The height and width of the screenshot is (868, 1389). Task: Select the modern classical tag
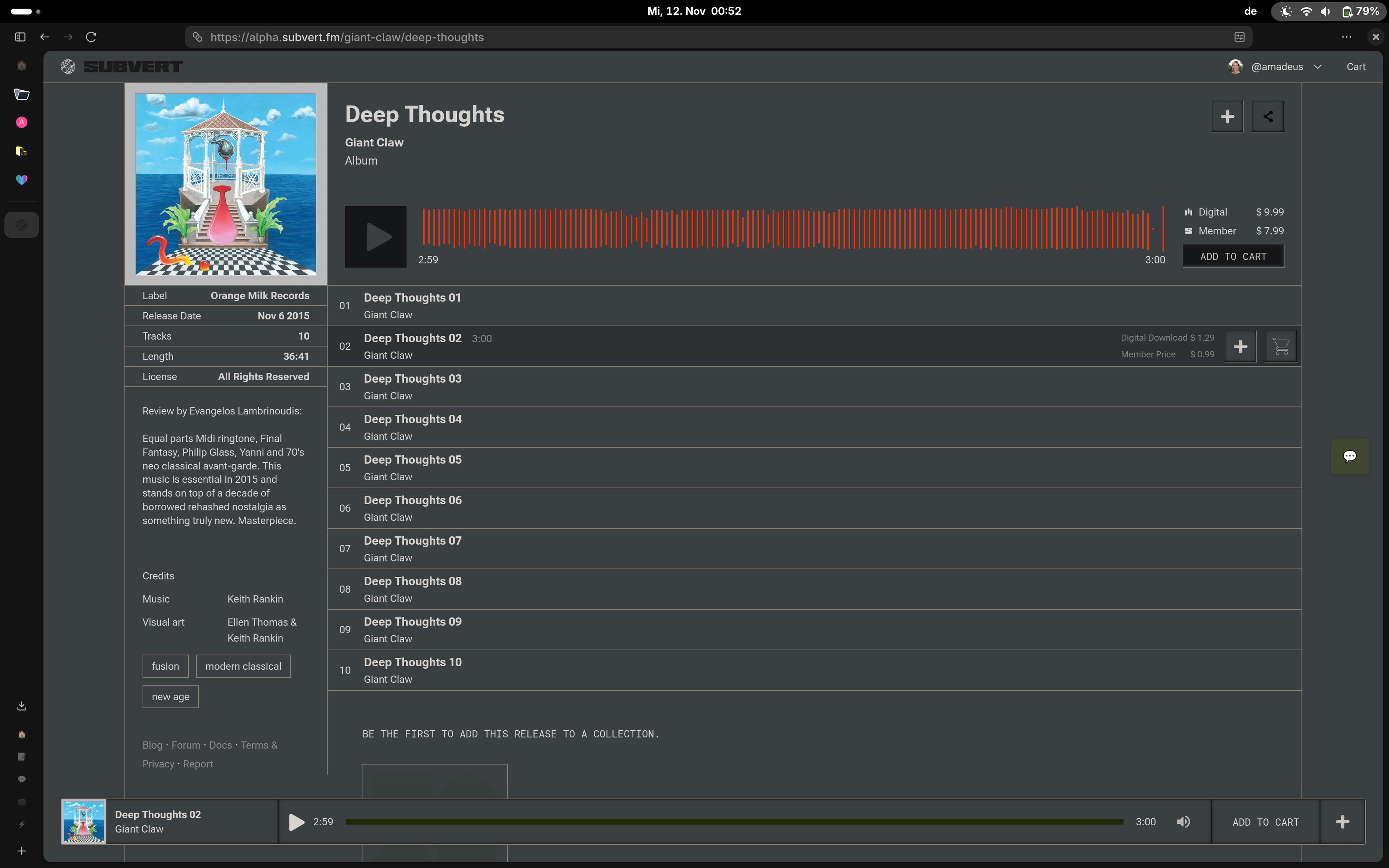pos(243,666)
